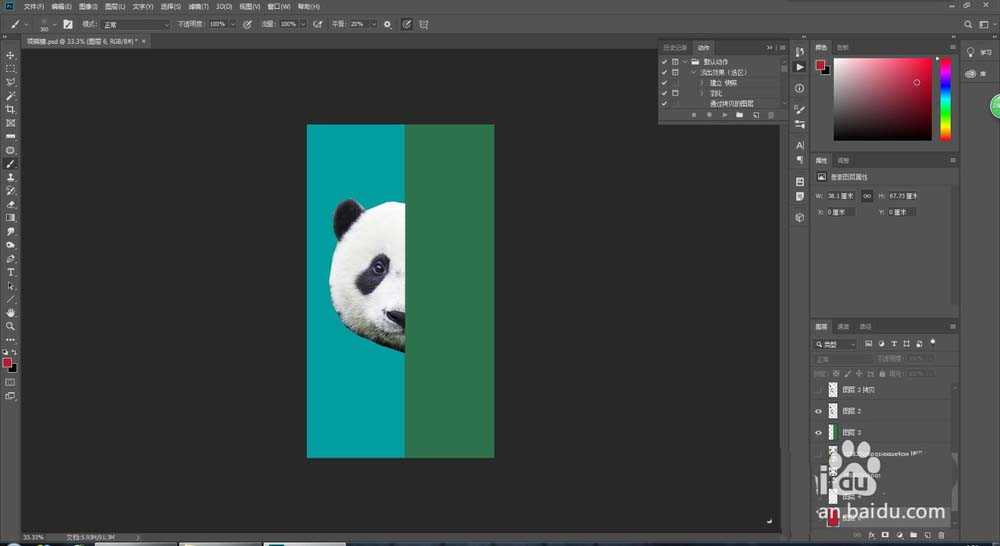Image resolution: width=1000 pixels, height=546 pixels.
Task: Switch to the 历史记录 panel tab
Action: 677,47
